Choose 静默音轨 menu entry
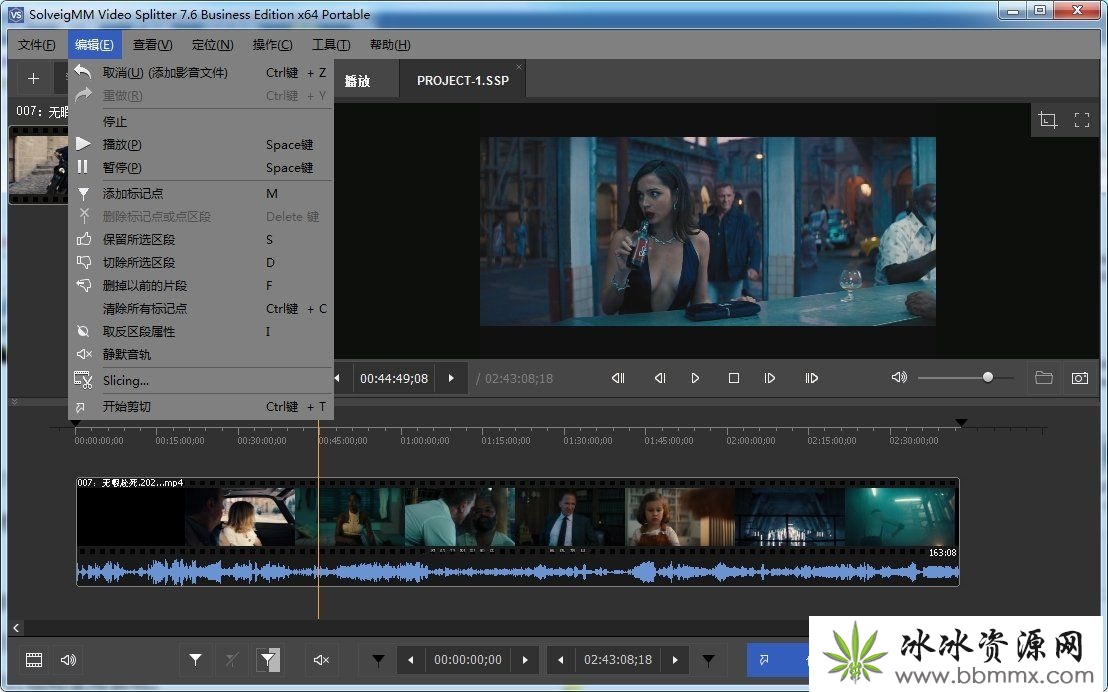Image resolution: width=1108 pixels, height=692 pixels. tap(201, 354)
